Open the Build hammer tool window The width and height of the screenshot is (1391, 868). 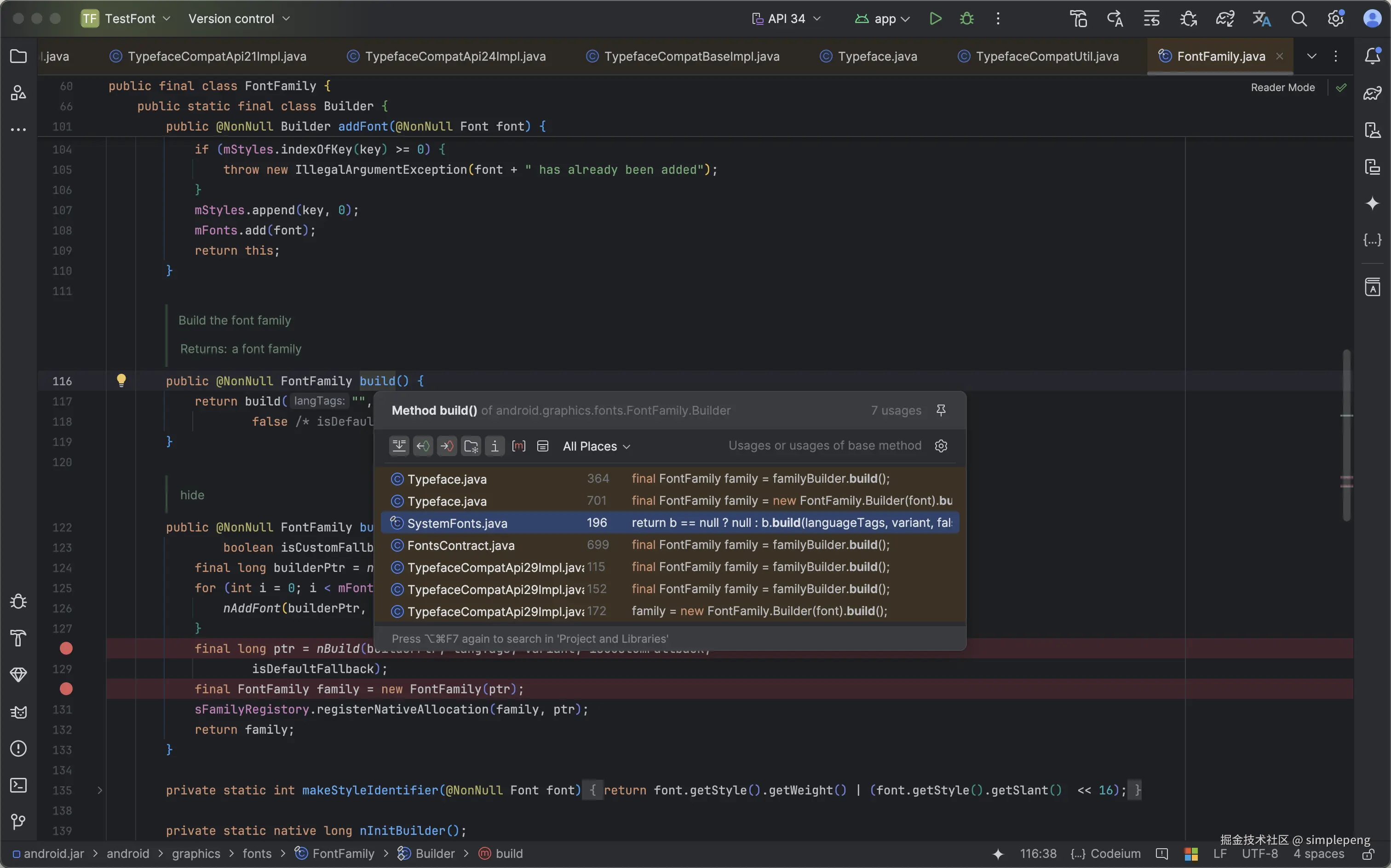tap(18, 638)
